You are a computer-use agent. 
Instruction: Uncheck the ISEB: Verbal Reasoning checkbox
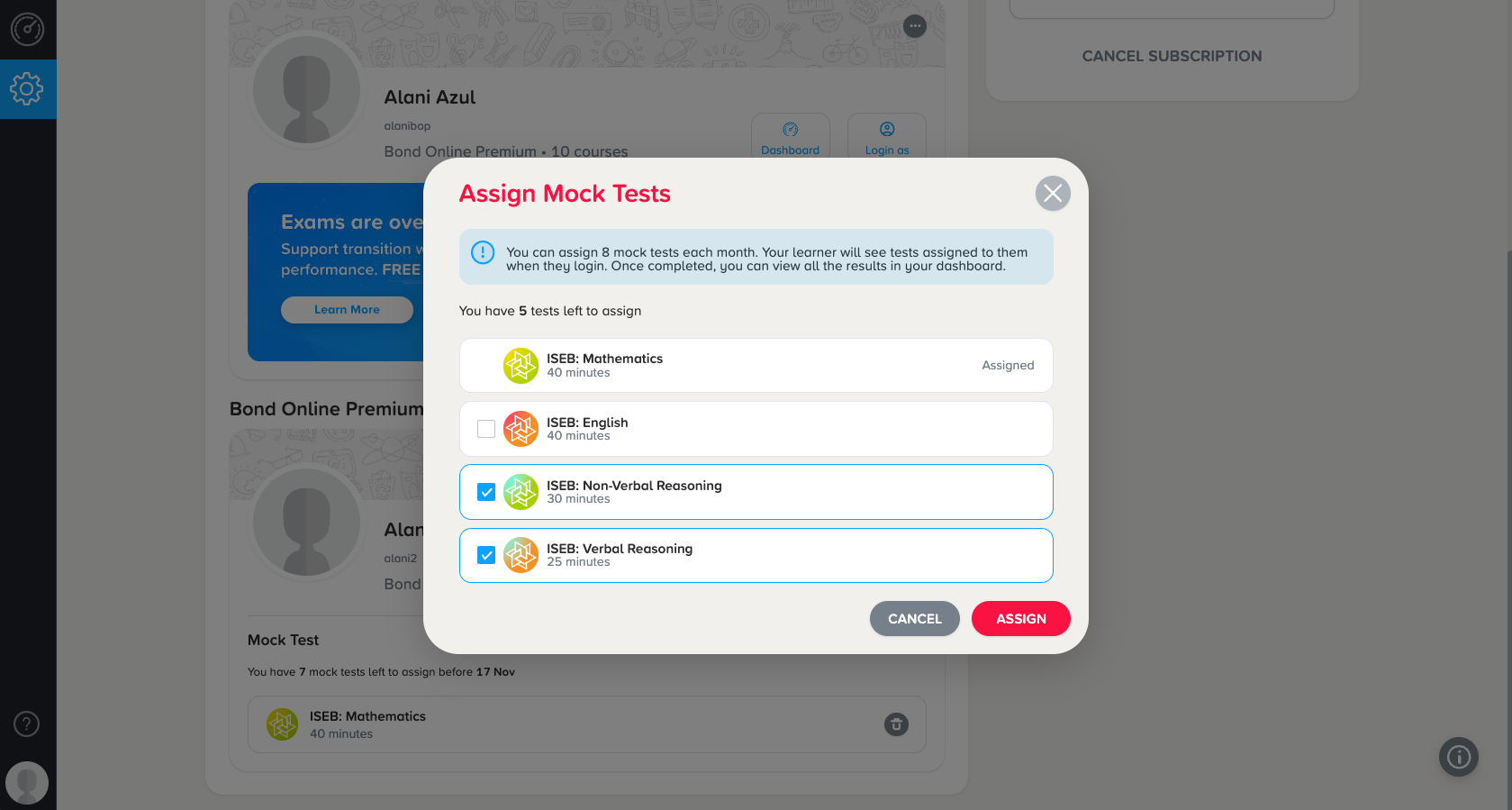[486, 555]
